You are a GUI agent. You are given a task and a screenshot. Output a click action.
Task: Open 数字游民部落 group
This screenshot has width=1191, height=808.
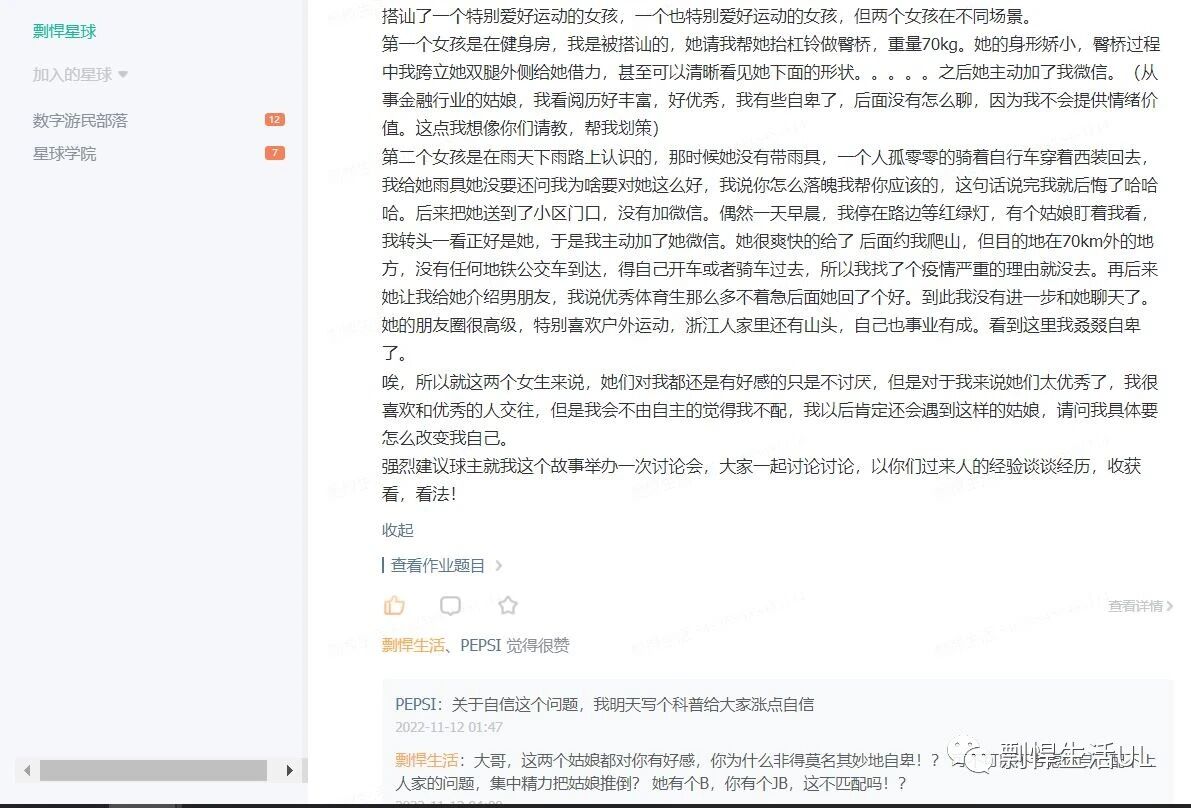(x=80, y=120)
